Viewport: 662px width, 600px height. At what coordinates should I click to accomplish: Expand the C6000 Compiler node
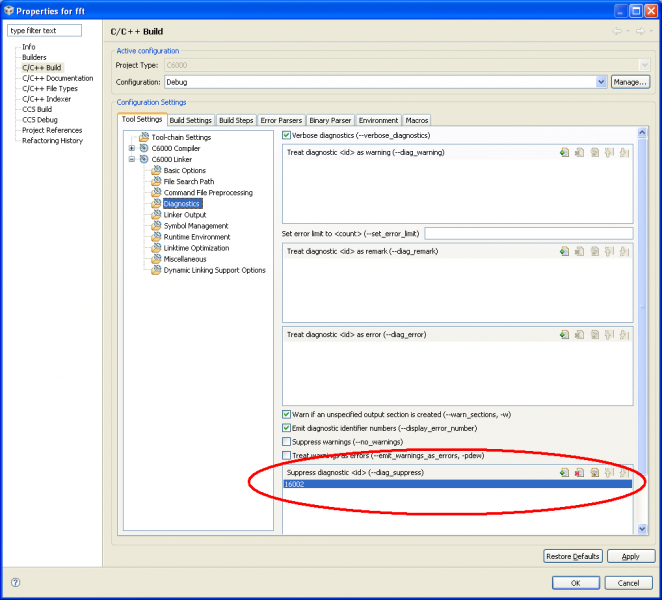(x=132, y=148)
